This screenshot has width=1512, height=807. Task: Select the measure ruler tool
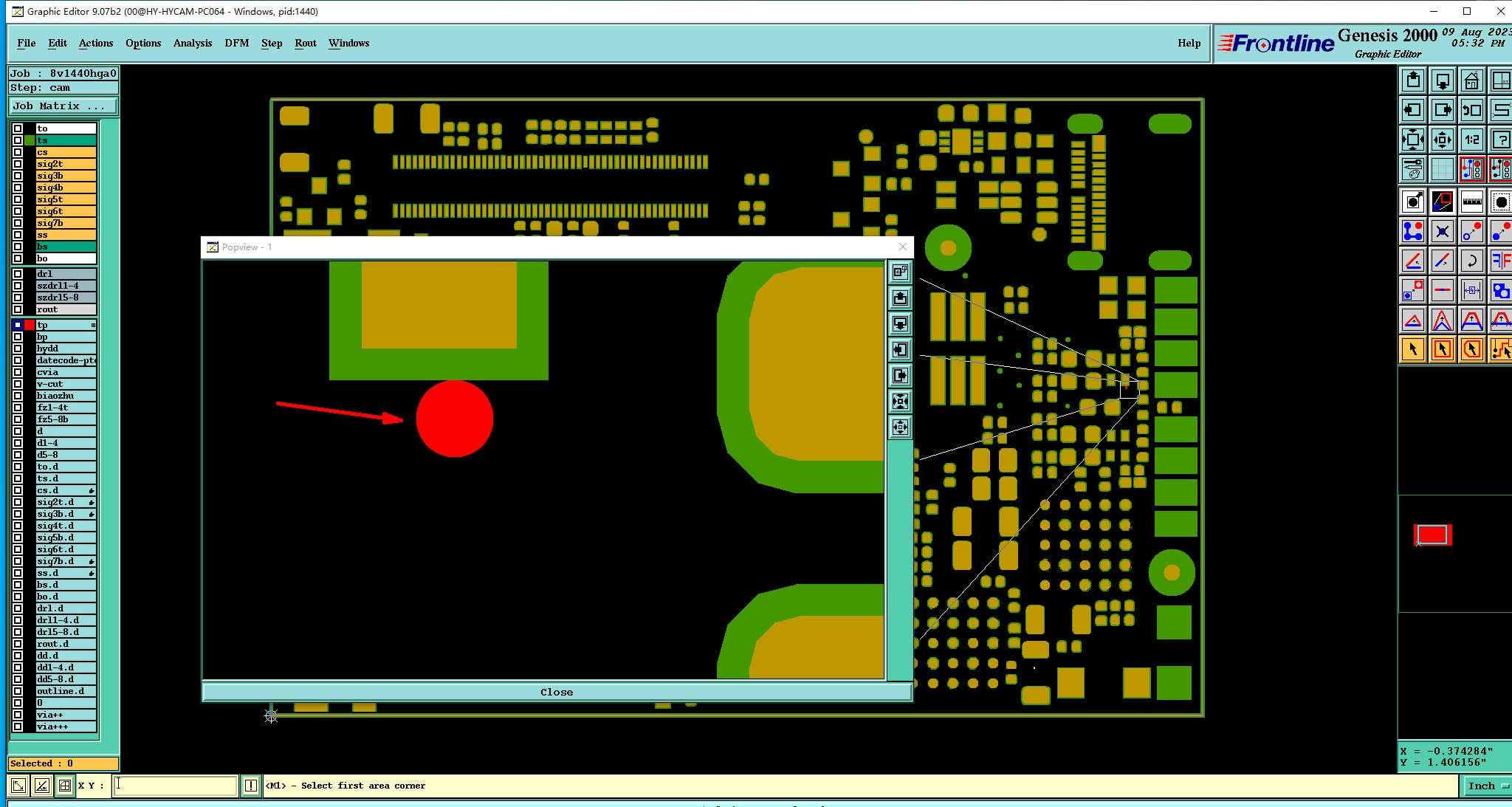pos(1471,201)
